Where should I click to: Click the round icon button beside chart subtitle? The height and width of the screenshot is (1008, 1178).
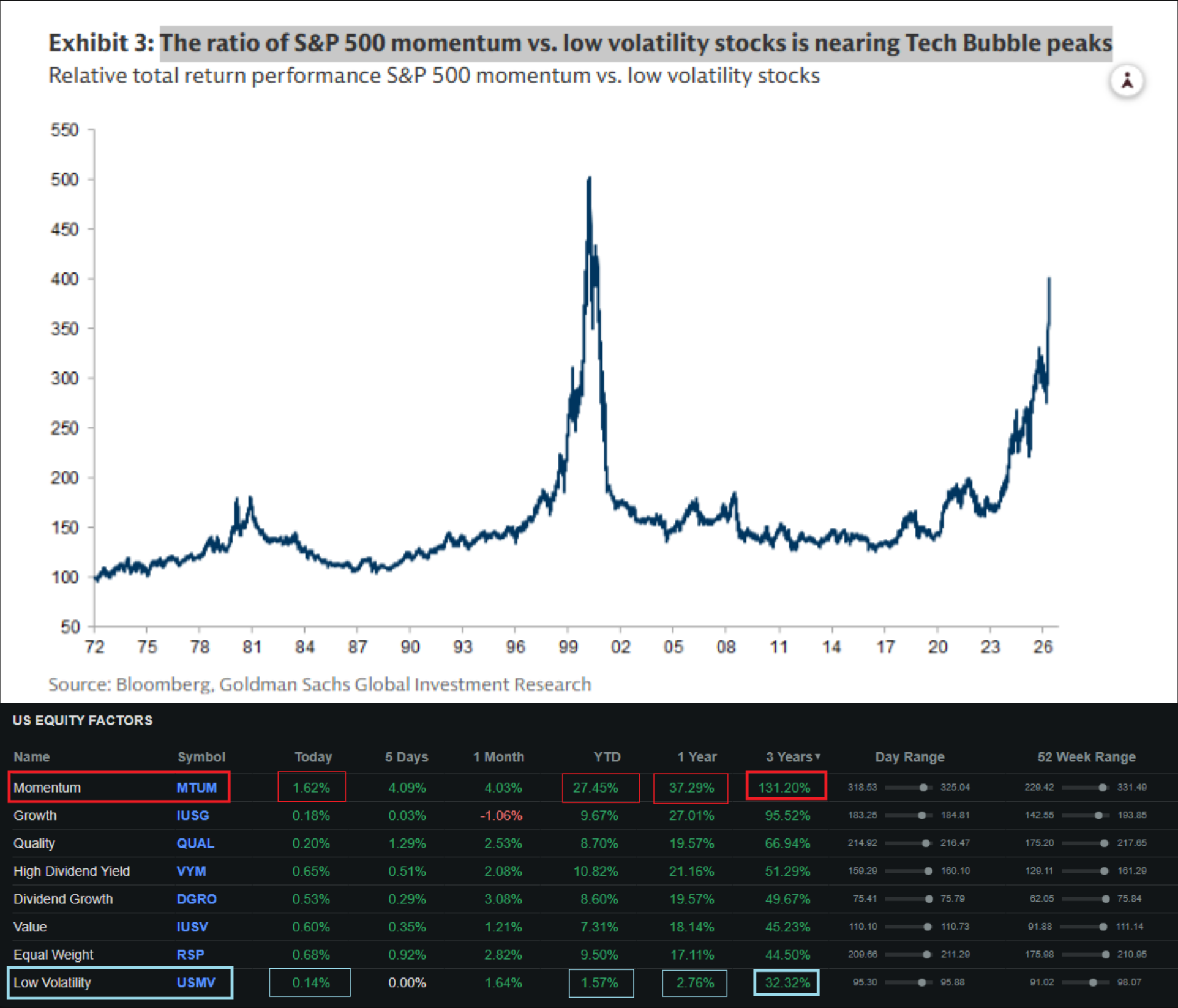pyautogui.click(x=1127, y=81)
